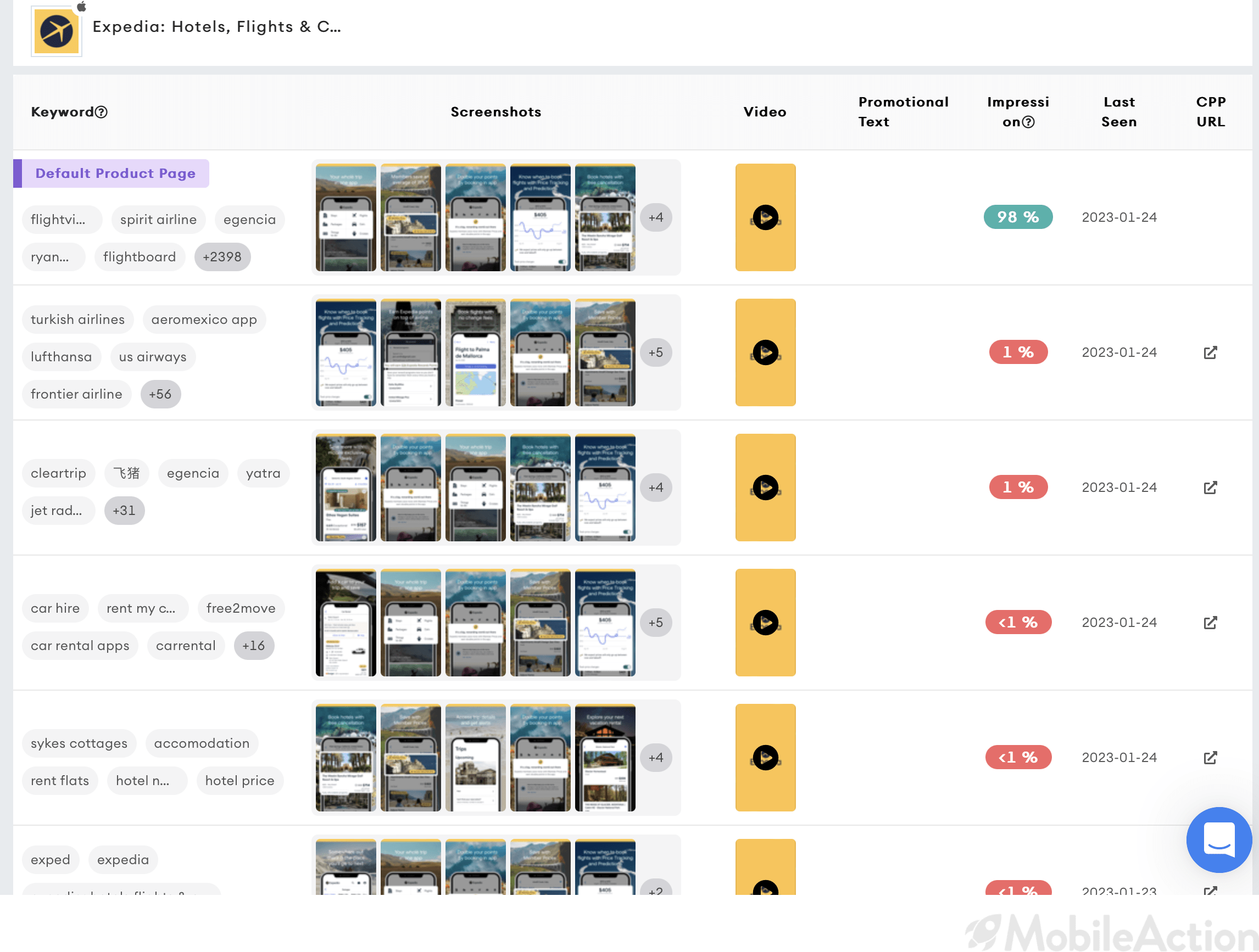
Task: Click the car hire keyword chip
Action: click(55, 608)
